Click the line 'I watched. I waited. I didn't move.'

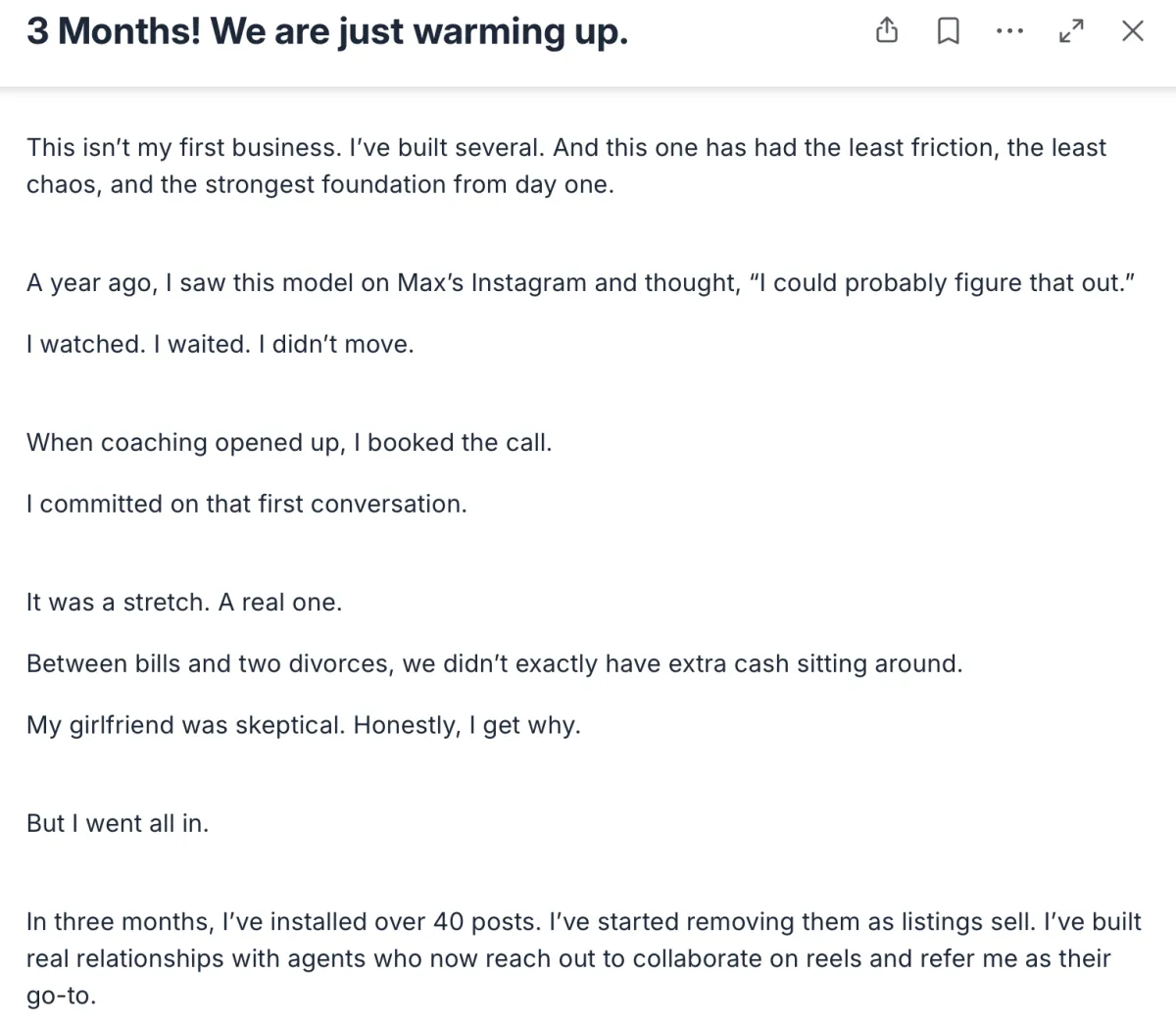tap(220, 345)
